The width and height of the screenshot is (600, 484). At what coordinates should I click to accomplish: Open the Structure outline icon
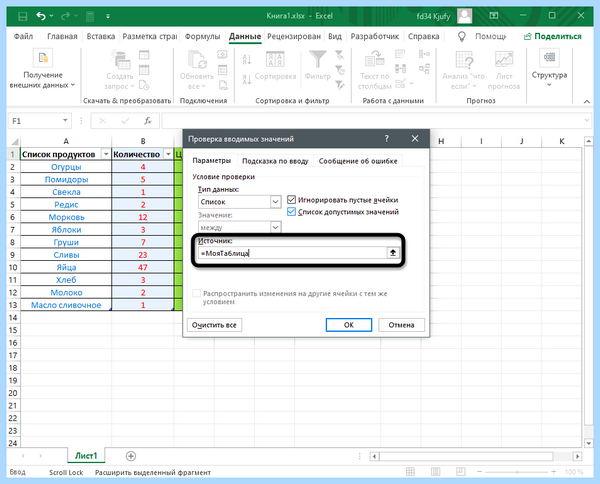click(x=549, y=57)
